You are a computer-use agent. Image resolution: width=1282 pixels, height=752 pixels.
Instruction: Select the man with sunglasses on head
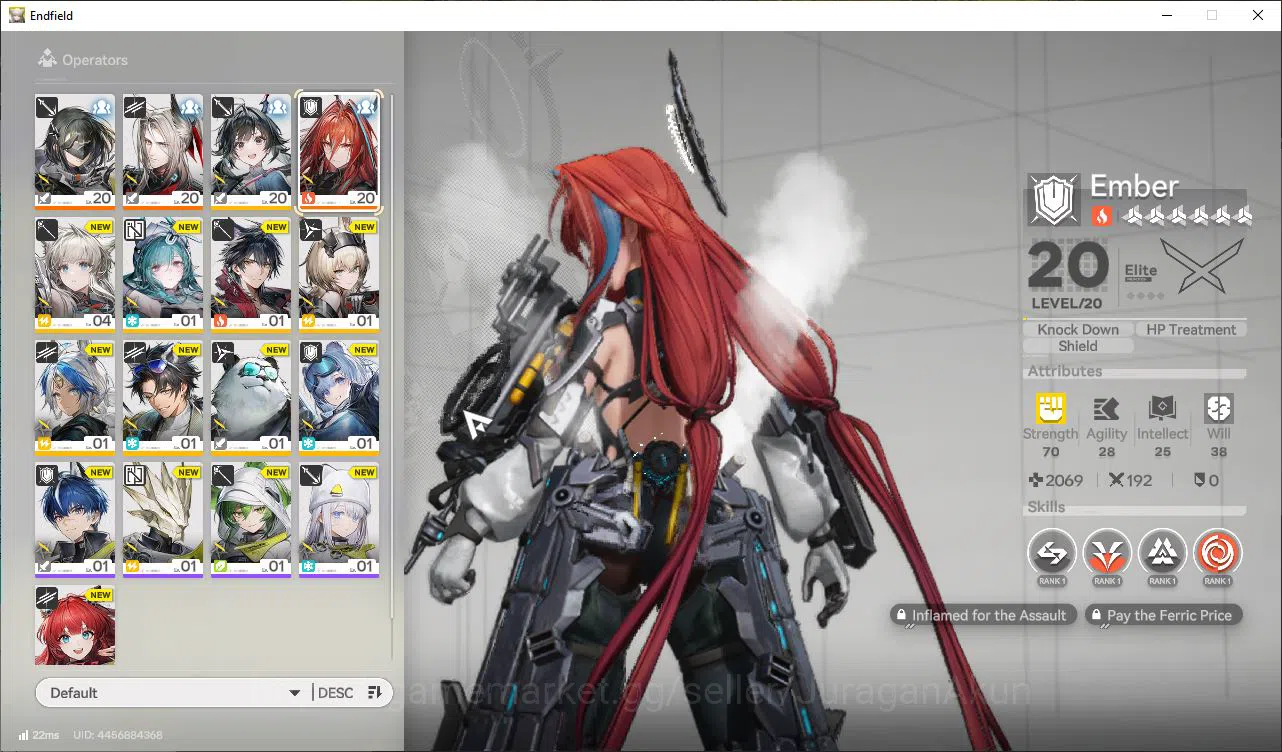[x=163, y=398]
